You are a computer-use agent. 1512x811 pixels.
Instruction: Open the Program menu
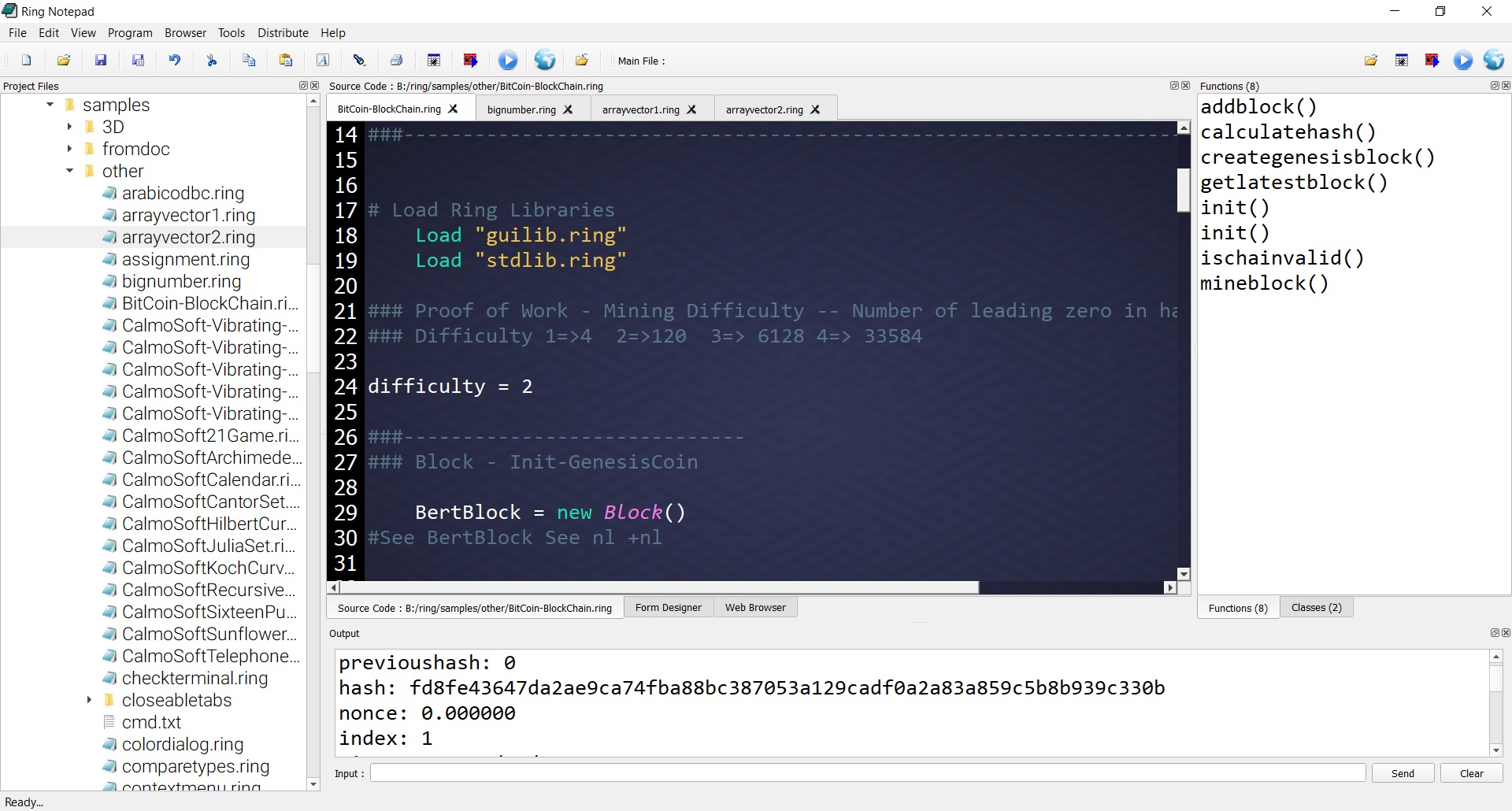pos(130,33)
